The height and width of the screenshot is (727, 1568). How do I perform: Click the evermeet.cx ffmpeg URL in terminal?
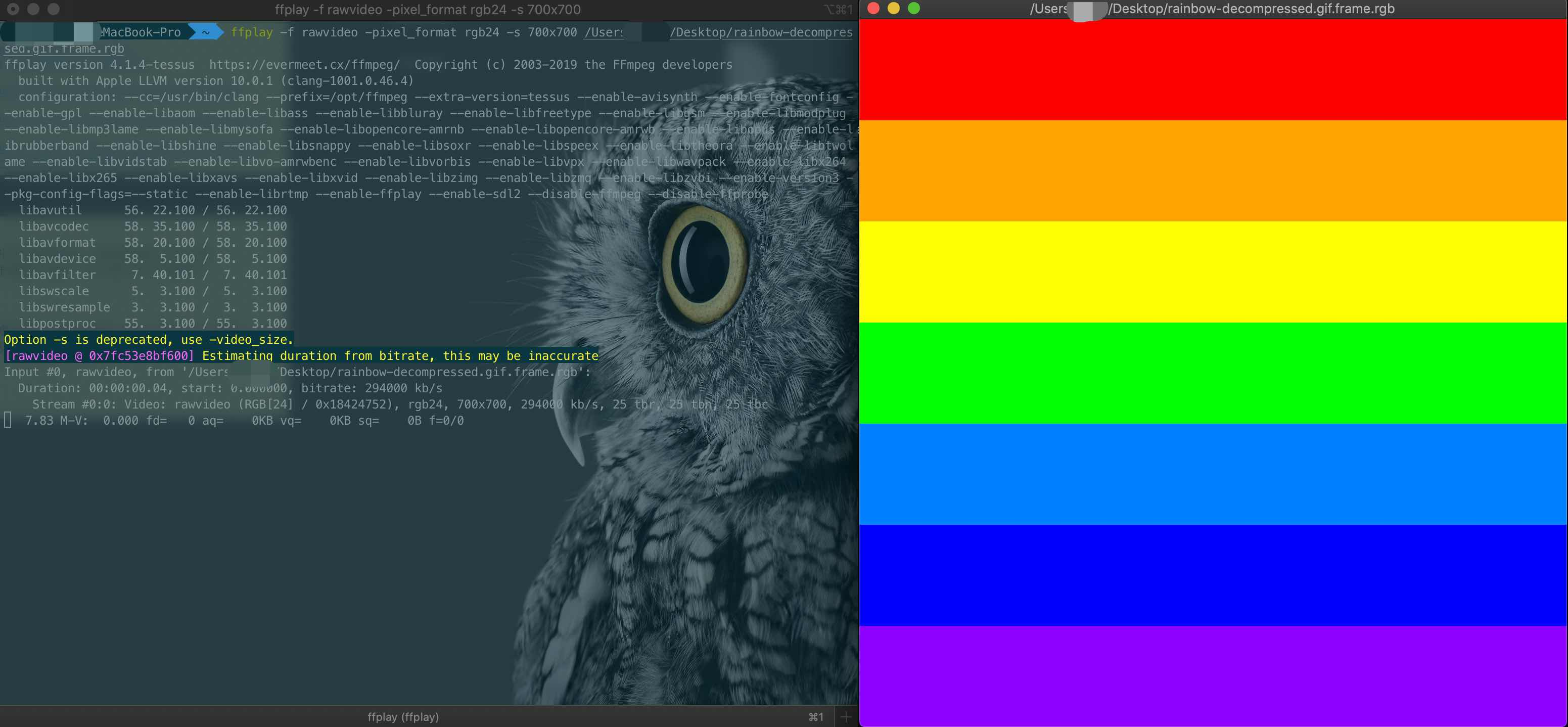point(304,65)
